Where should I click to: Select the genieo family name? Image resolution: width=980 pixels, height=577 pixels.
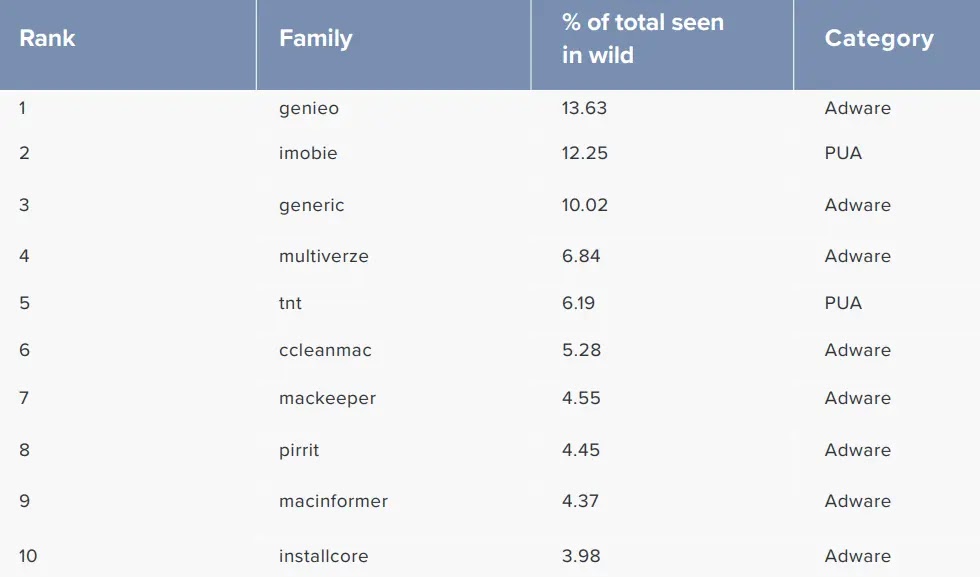click(x=309, y=108)
